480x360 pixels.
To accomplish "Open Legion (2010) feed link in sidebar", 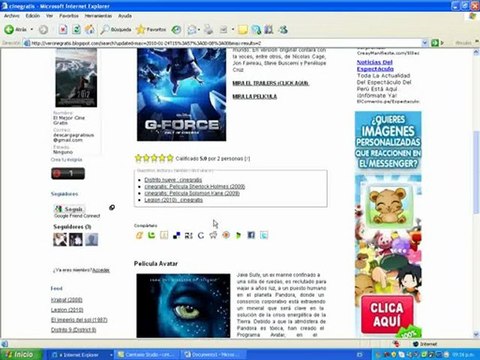I will (x=67, y=310).
